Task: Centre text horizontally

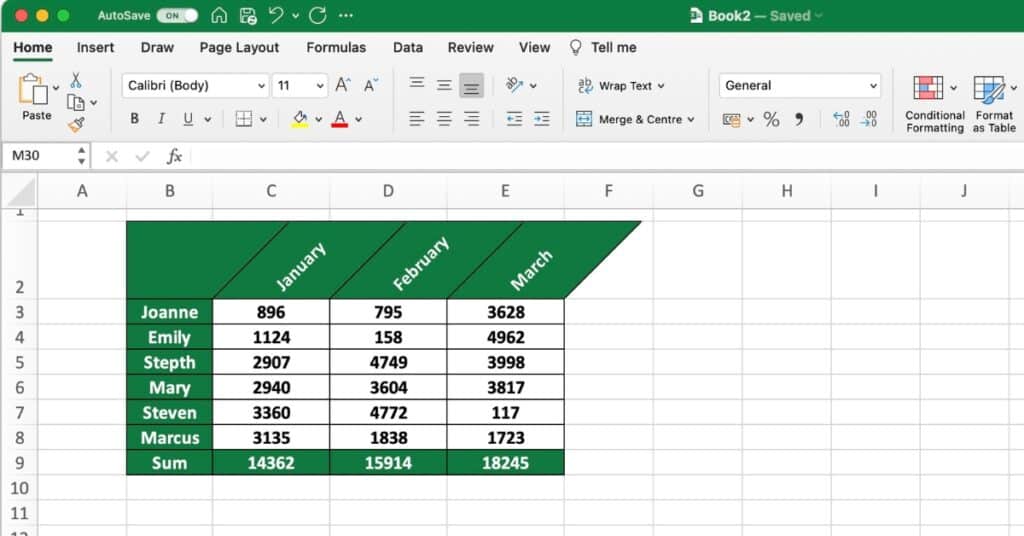Action: coord(444,119)
